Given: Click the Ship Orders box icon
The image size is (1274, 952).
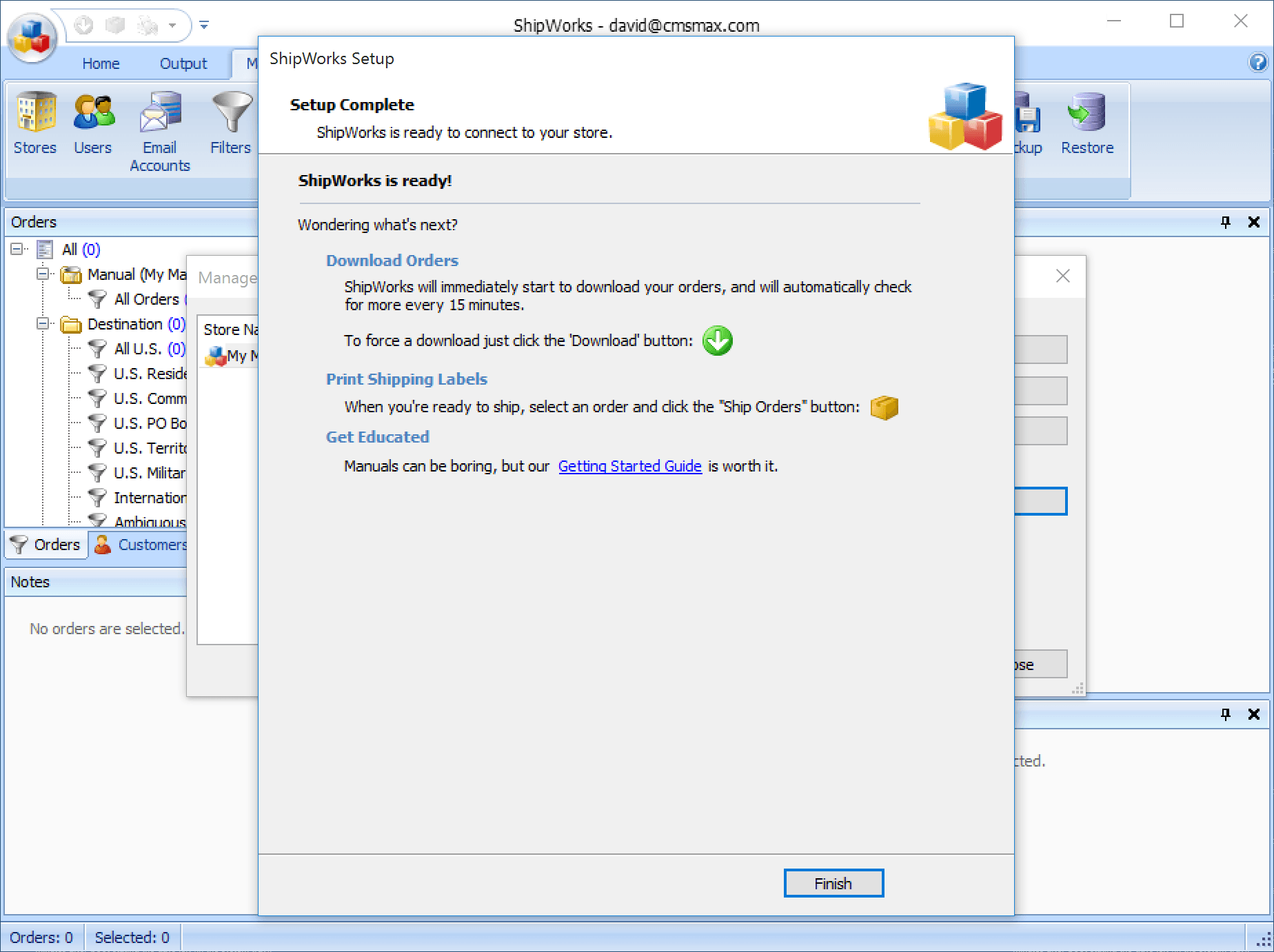Looking at the screenshot, I should [884, 407].
